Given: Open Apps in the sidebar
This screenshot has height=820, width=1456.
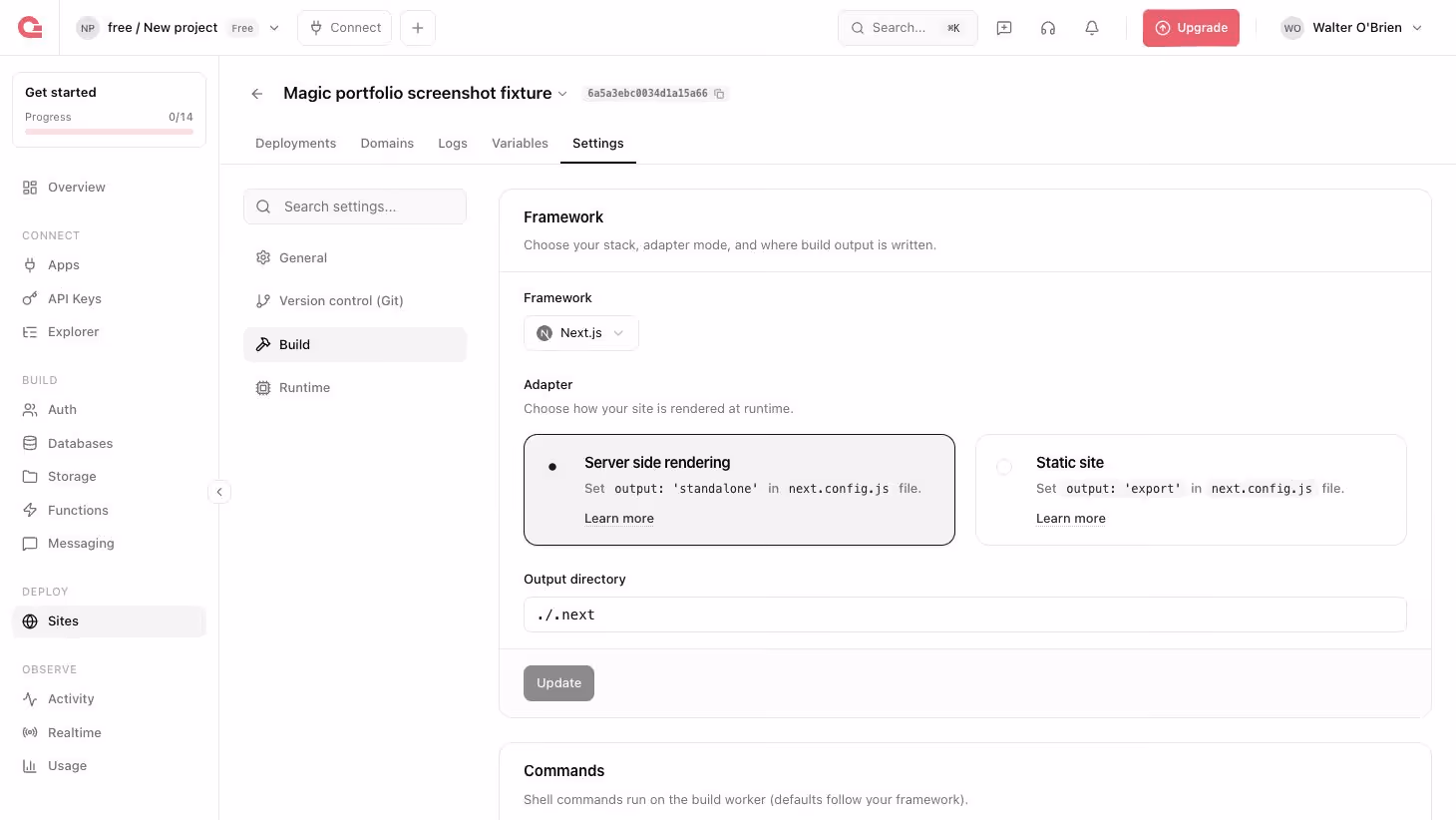Looking at the screenshot, I should (x=109, y=265).
